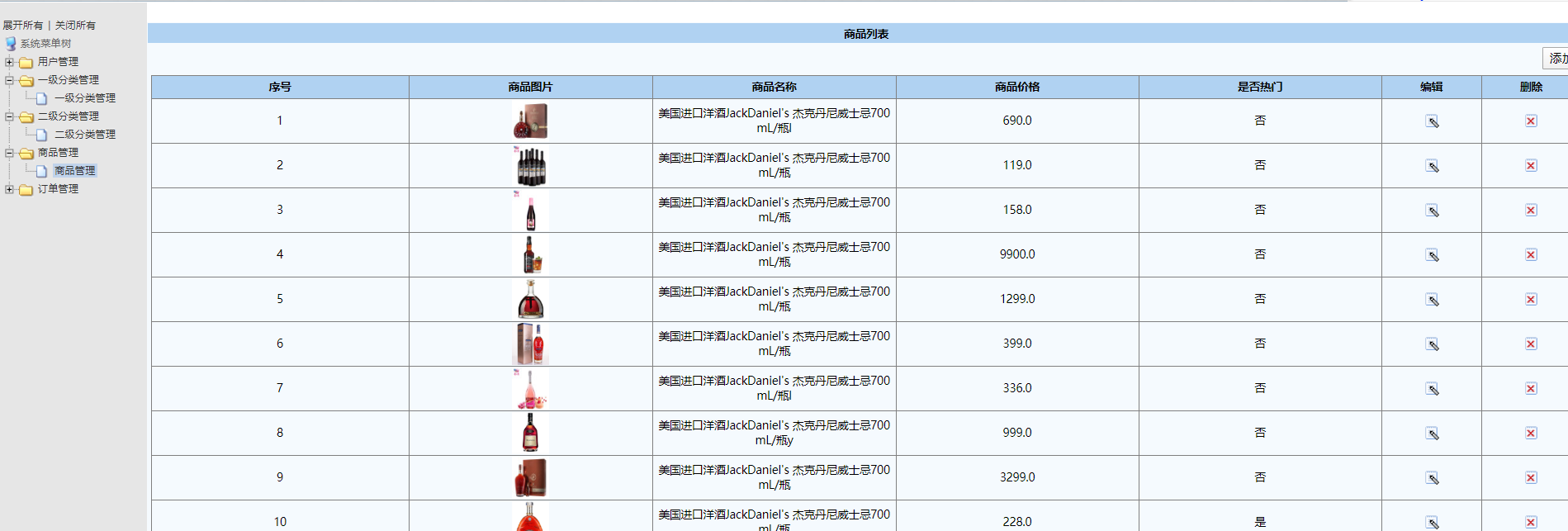Open the product image in row 5
Image resolution: width=1568 pixels, height=531 pixels.
tap(530, 299)
